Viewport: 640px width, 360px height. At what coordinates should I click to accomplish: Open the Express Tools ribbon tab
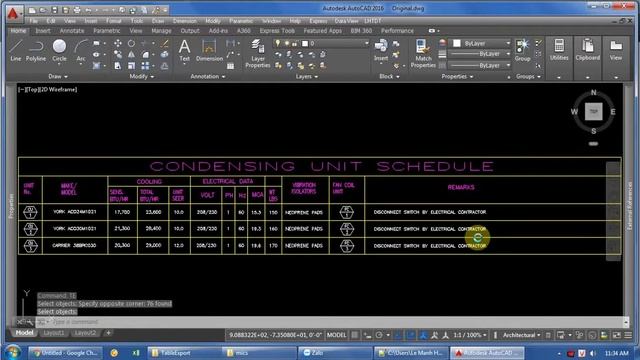click(x=277, y=31)
